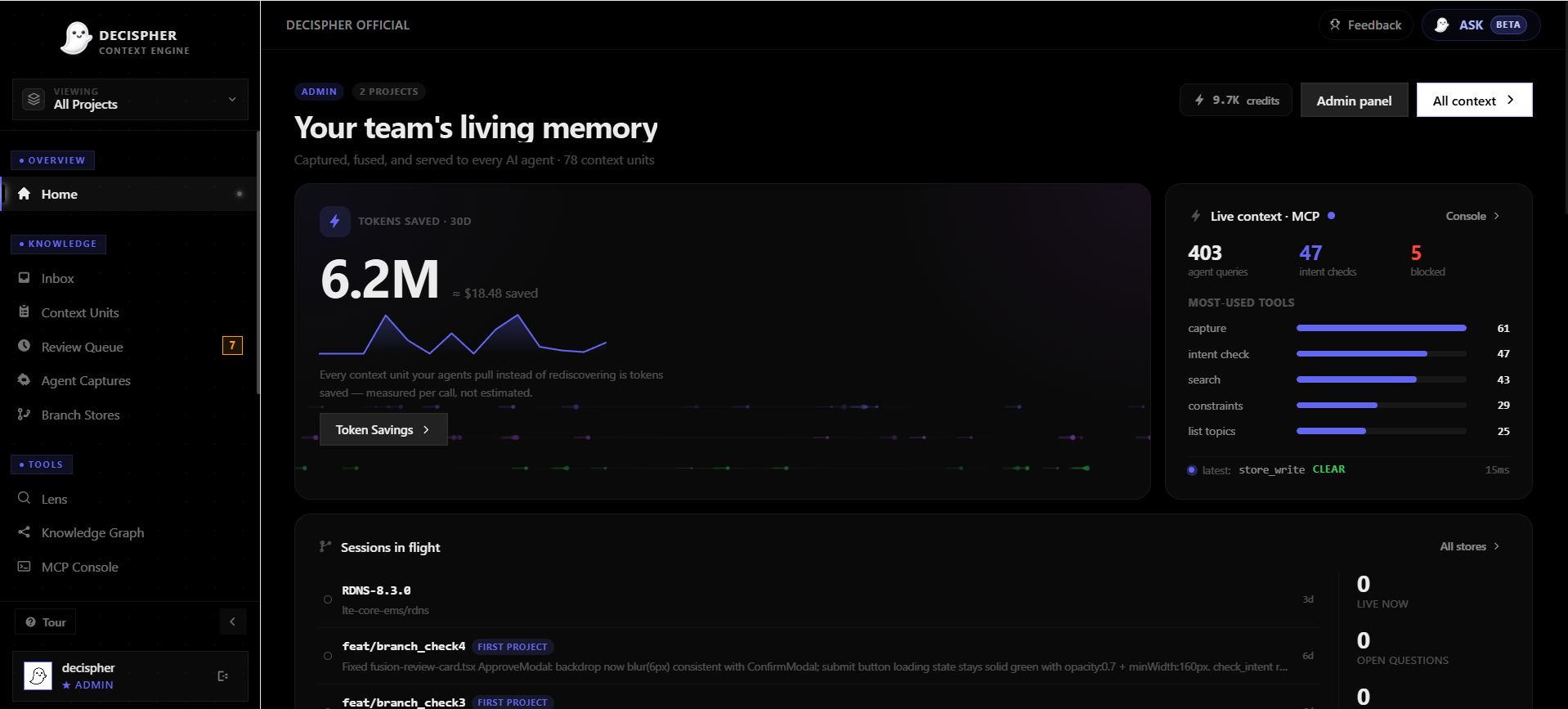Click the ghost icon in ASK button

tap(1442, 25)
